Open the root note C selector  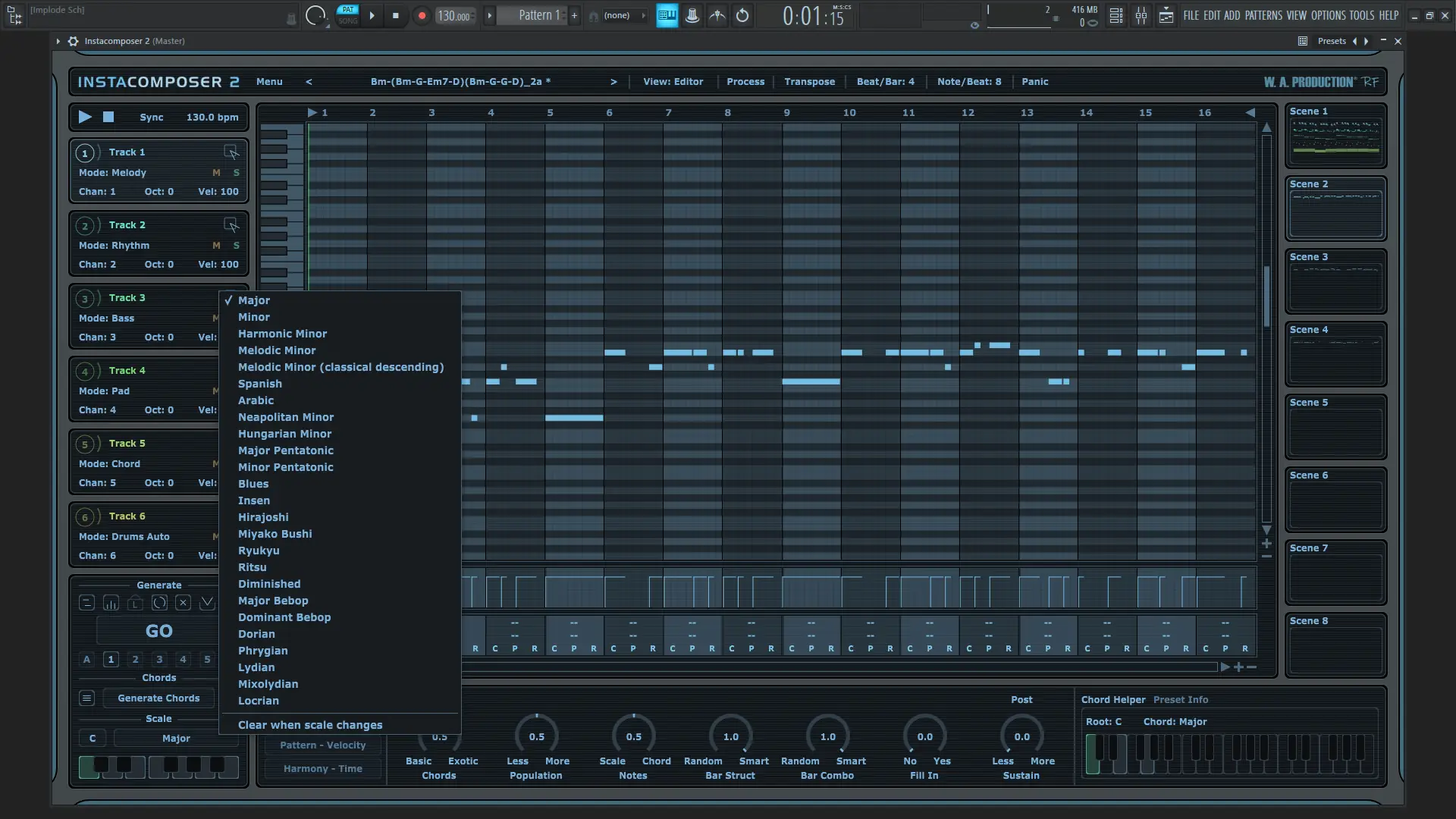[93, 738]
